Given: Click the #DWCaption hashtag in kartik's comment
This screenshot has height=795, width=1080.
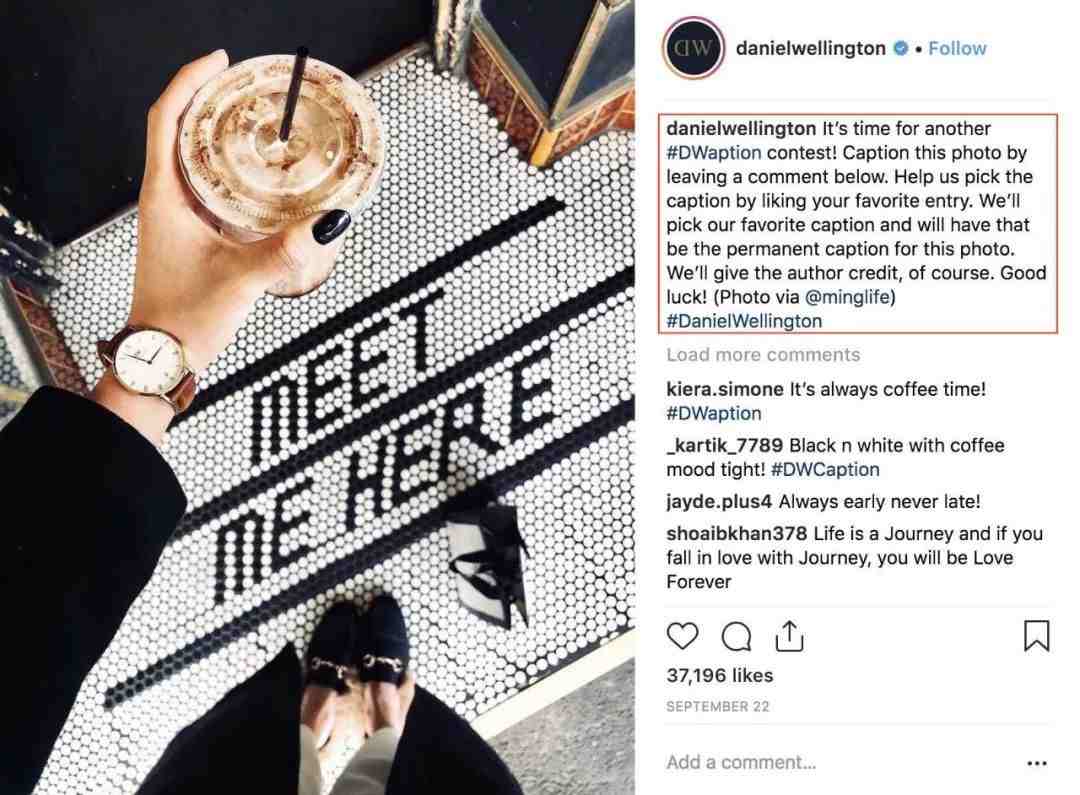Looking at the screenshot, I should click(x=825, y=470).
